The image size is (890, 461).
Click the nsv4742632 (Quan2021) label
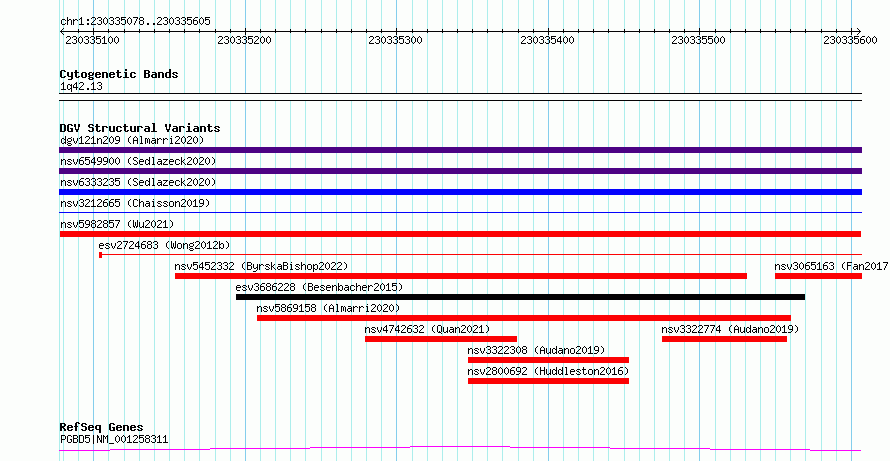pos(427,329)
